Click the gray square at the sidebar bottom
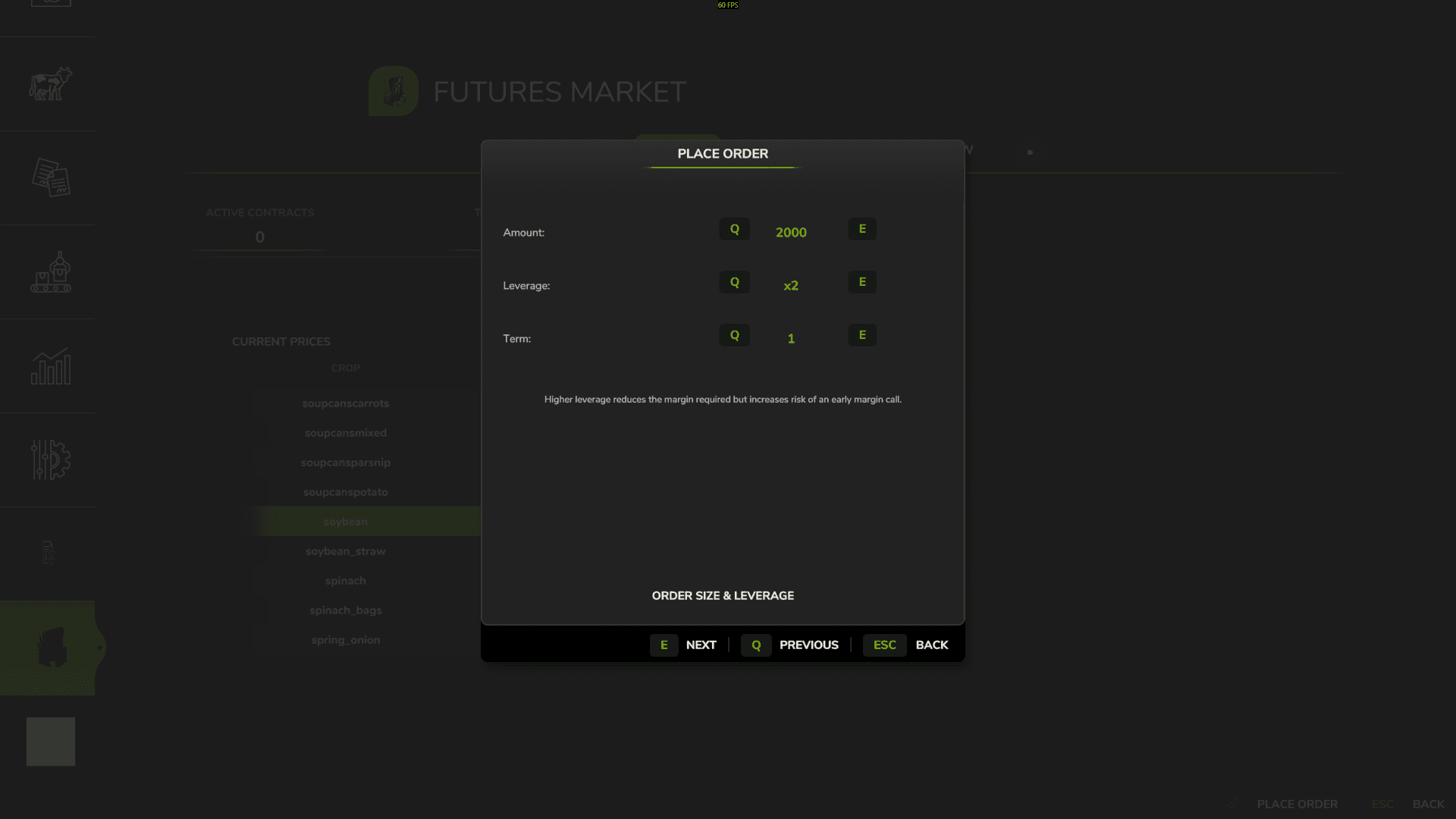The height and width of the screenshot is (819, 1456). coord(51,741)
